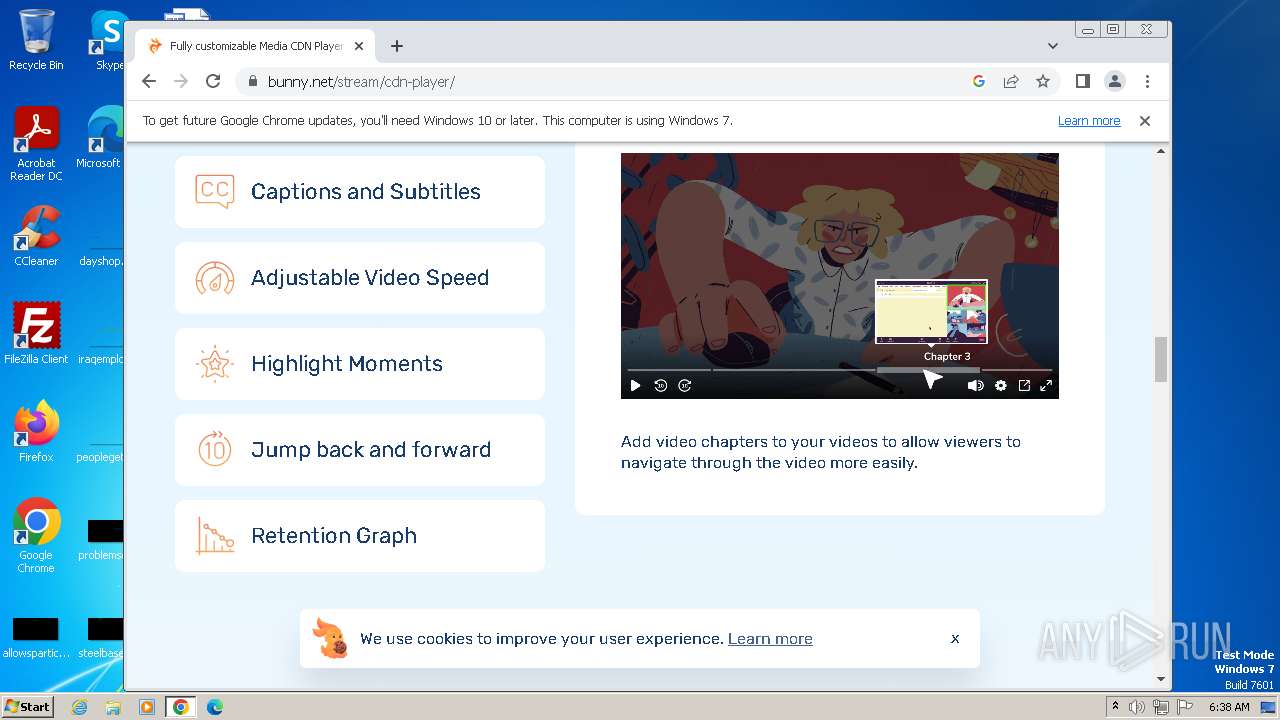Open Chrome profile menu
This screenshot has height=720, width=1280.
pos(1115,82)
